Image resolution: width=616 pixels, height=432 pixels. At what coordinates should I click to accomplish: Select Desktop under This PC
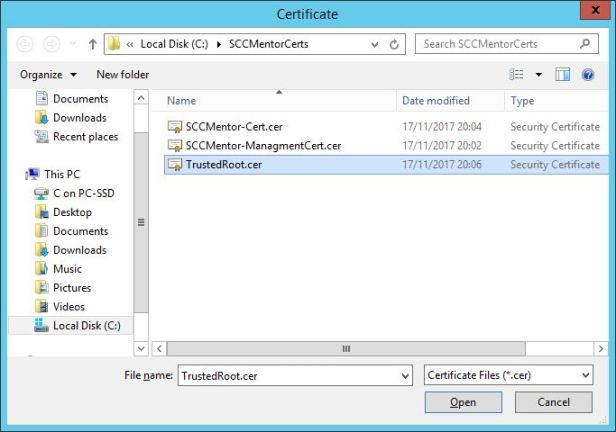pos(63,212)
